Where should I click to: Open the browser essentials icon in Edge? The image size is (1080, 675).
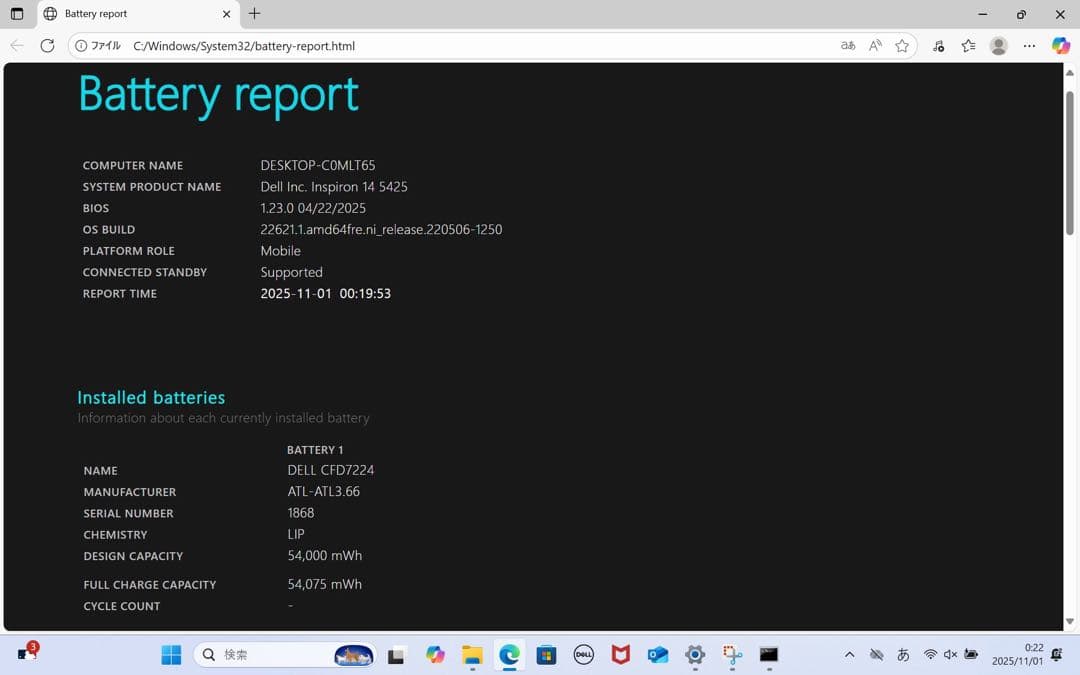[x=938, y=45]
